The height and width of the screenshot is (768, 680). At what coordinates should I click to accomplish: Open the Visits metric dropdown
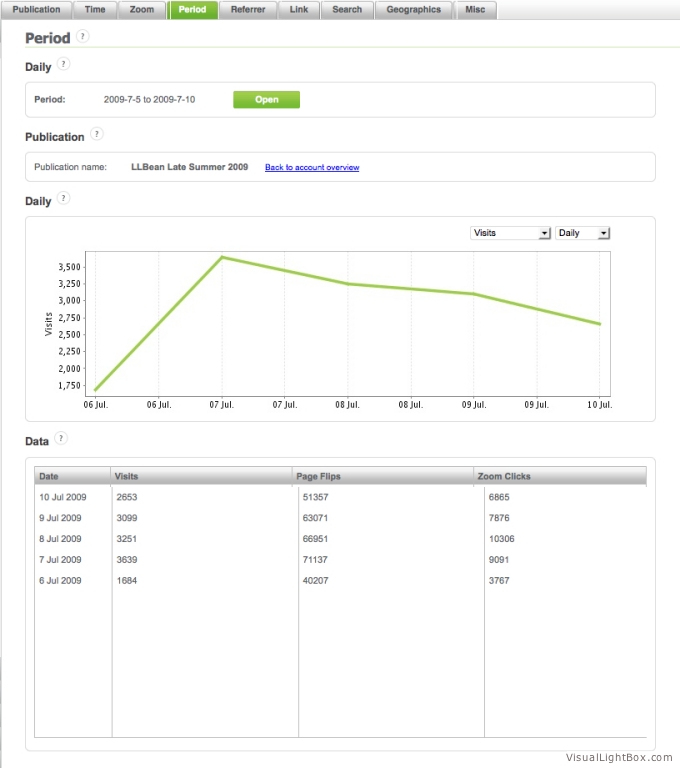(x=510, y=233)
